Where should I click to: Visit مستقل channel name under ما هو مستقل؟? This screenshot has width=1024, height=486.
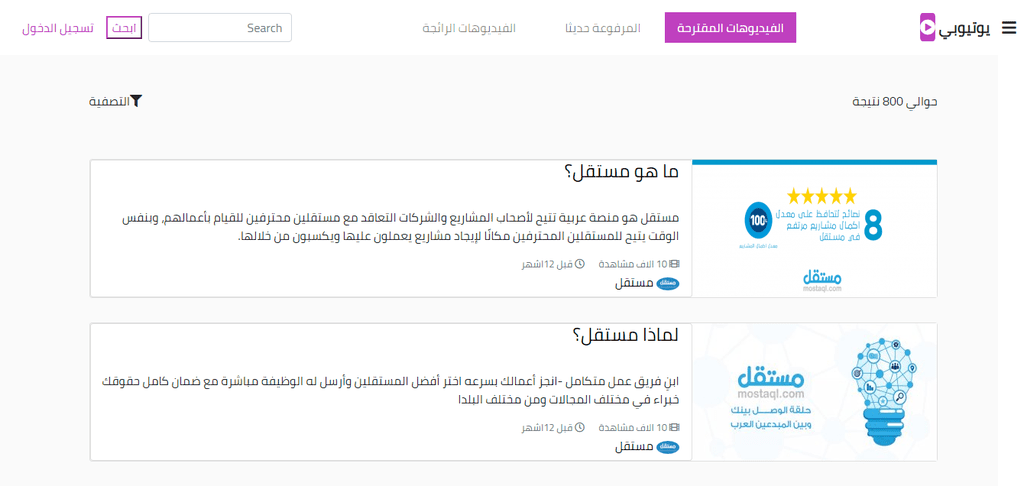click(633, 284)
